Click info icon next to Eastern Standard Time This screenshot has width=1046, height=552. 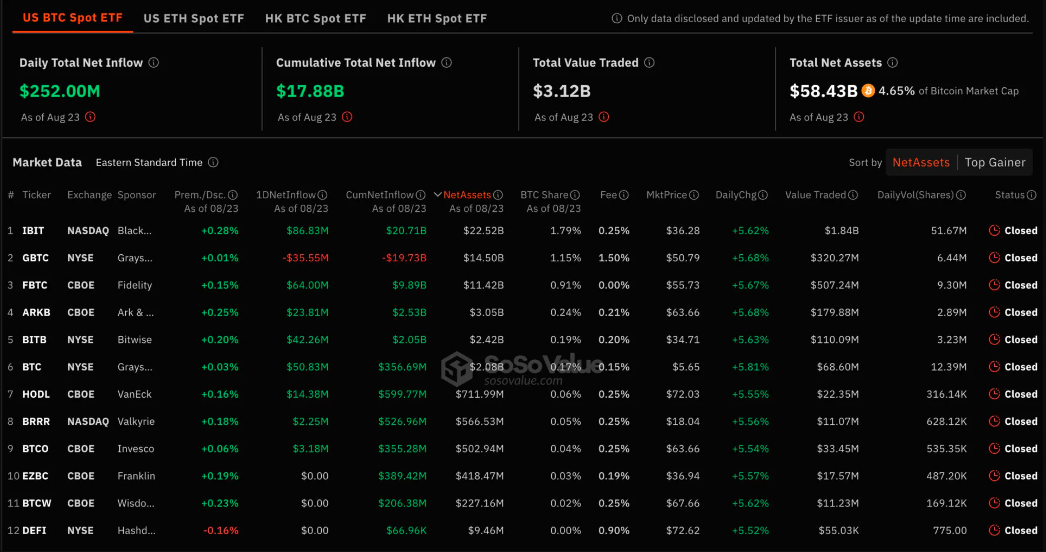(x=213, y=162)
